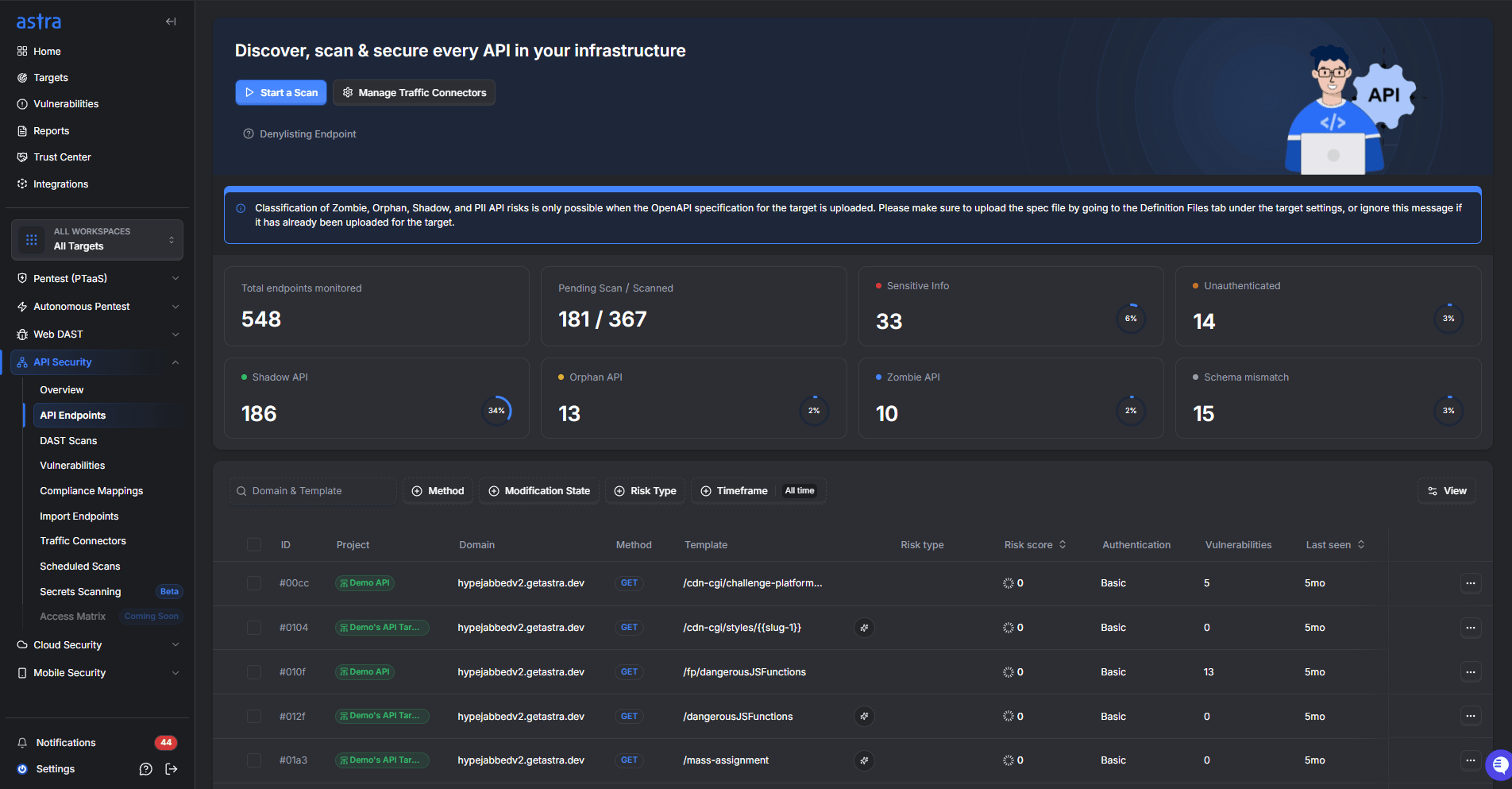Click Manage Traffic Connectors button

click(414, 93)
